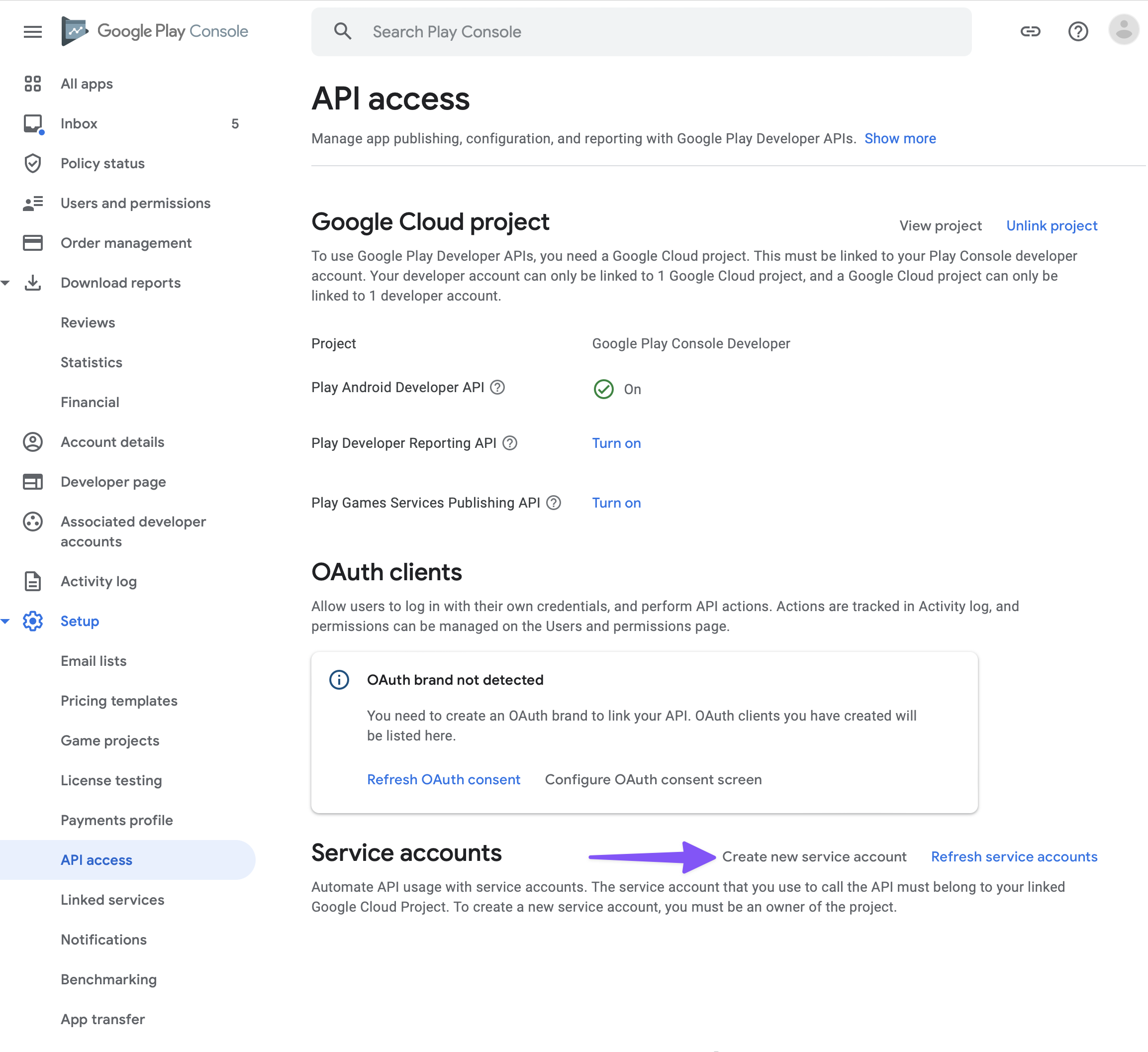Click Create new service account
Viewport: 1148px width, 1052px height.
pyautogui.click(x=814, y=856)
